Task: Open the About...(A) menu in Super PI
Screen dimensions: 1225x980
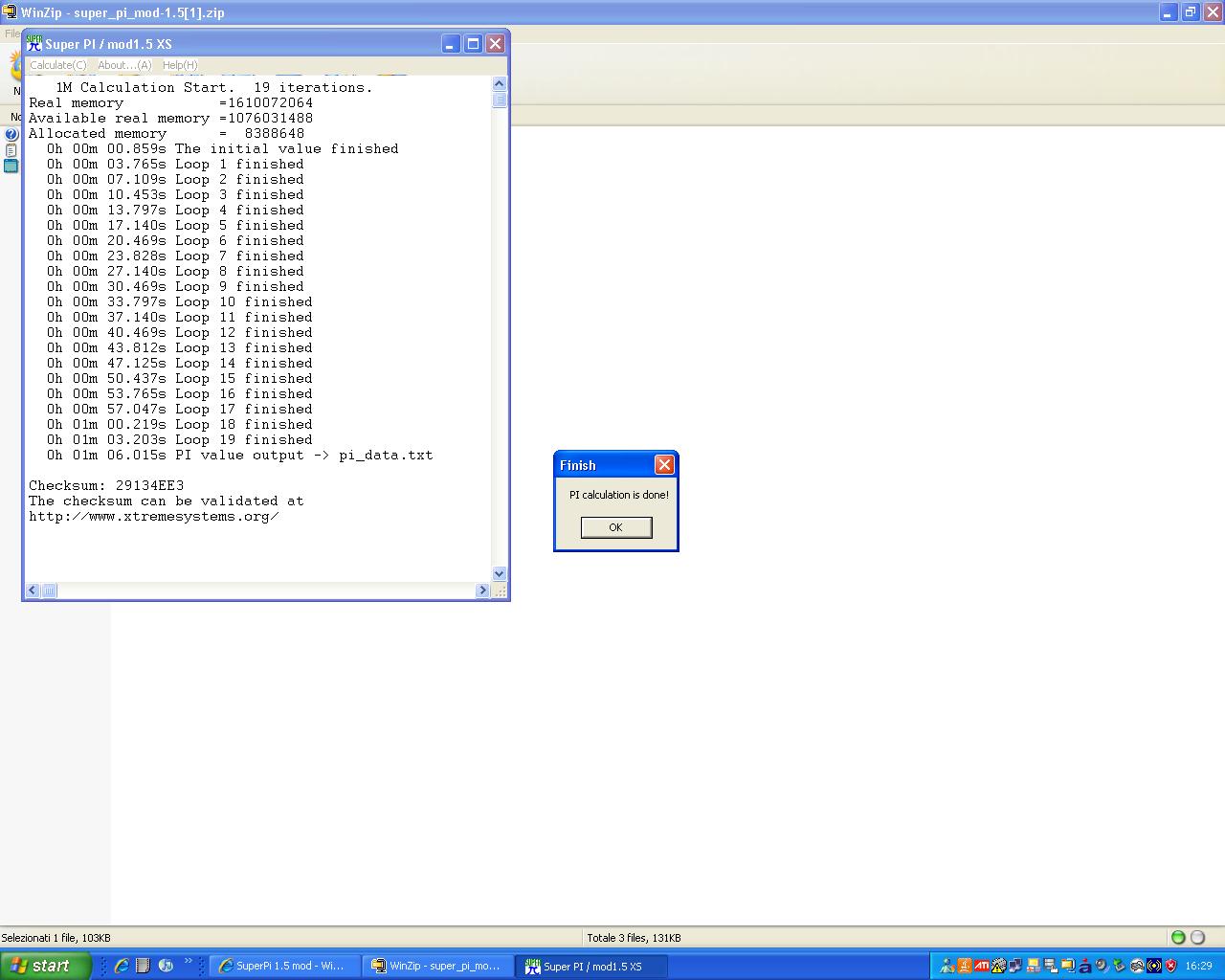Action: (x=124, y=65)
